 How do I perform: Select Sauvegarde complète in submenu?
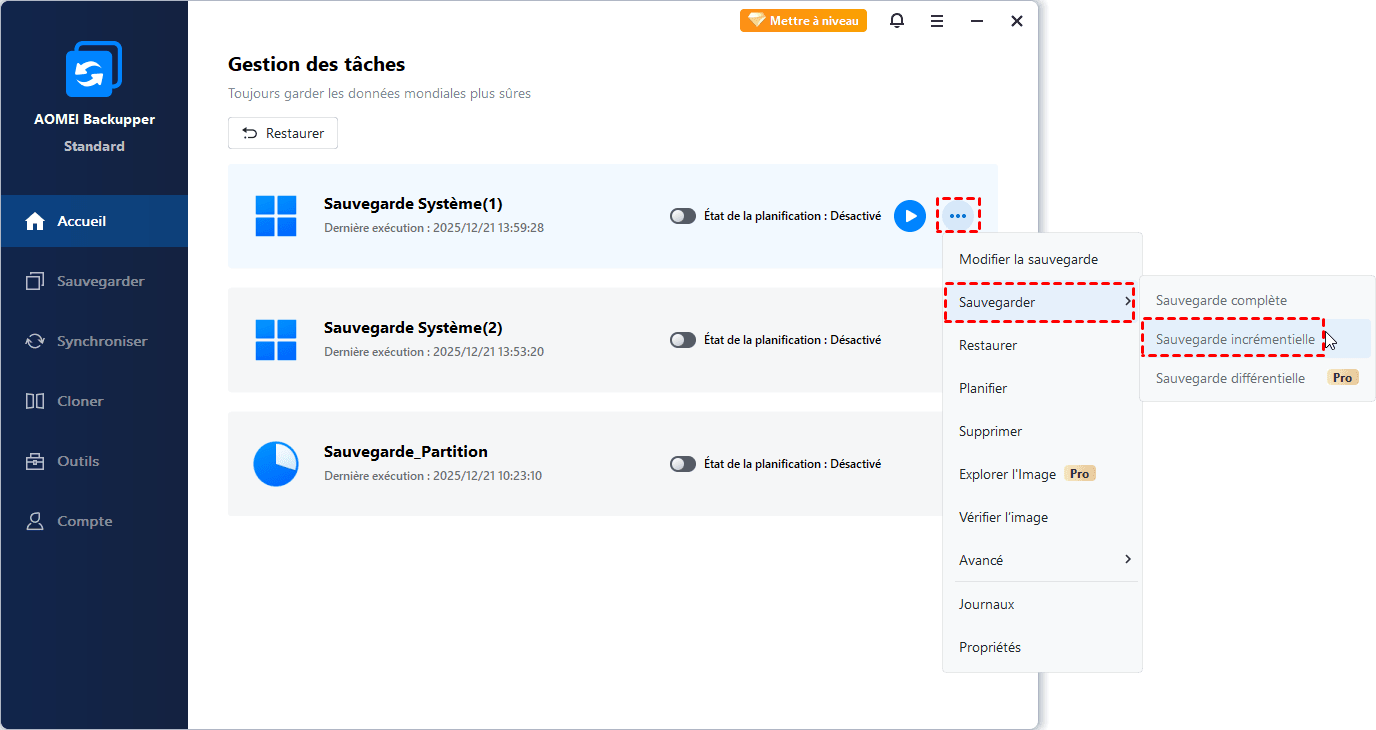coord(1221,300)
